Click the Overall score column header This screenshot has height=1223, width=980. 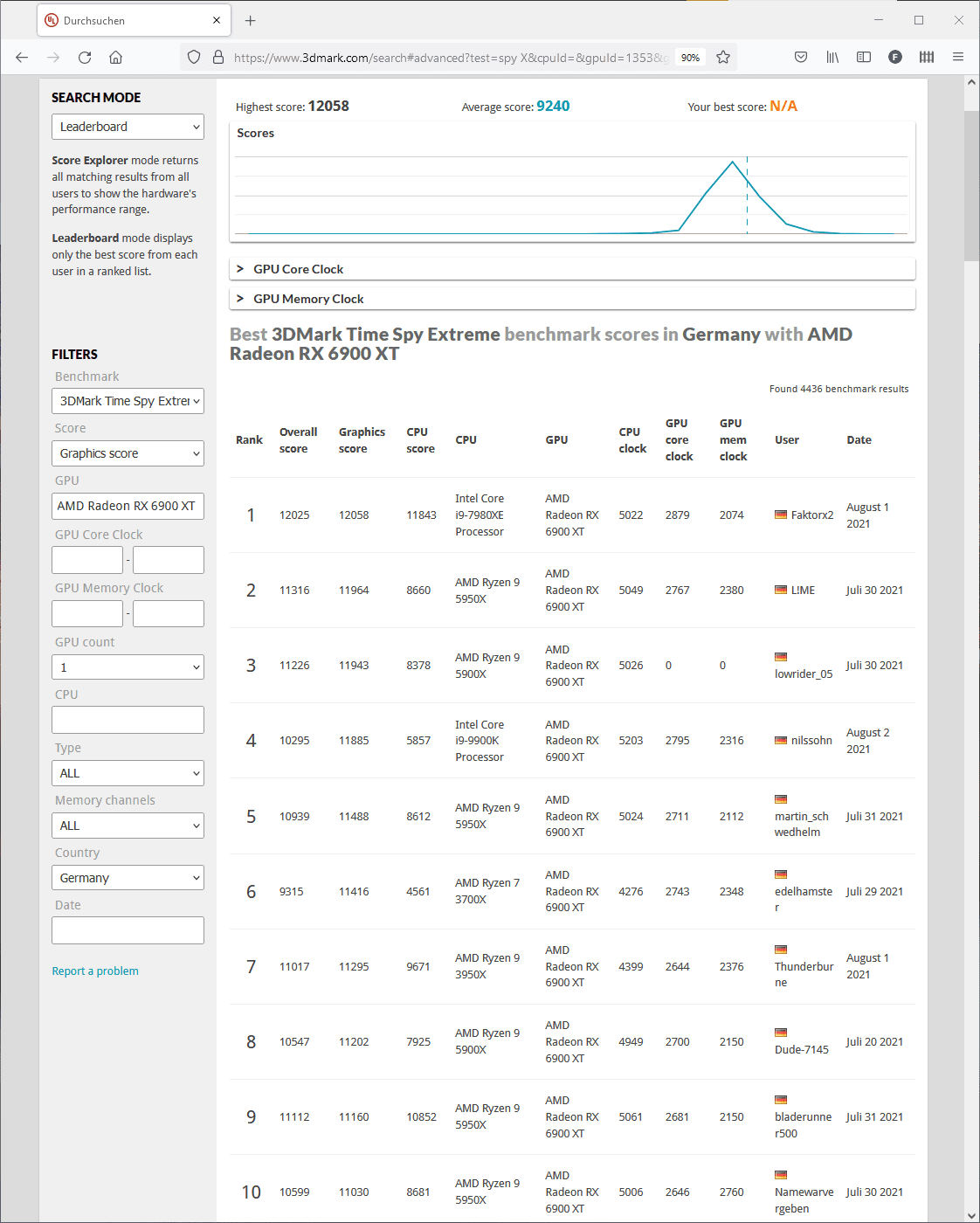tap(298, 440)
